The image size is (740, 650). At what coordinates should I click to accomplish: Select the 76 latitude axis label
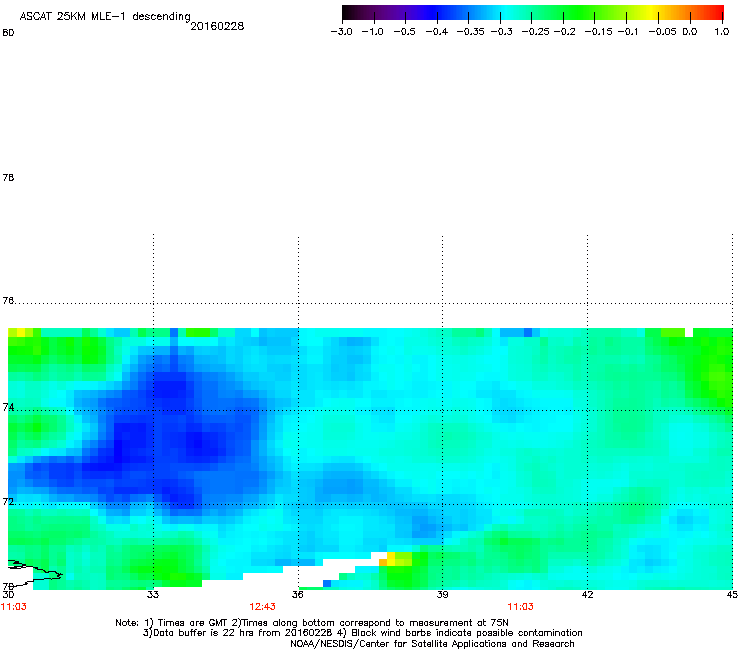pos(8,300)
